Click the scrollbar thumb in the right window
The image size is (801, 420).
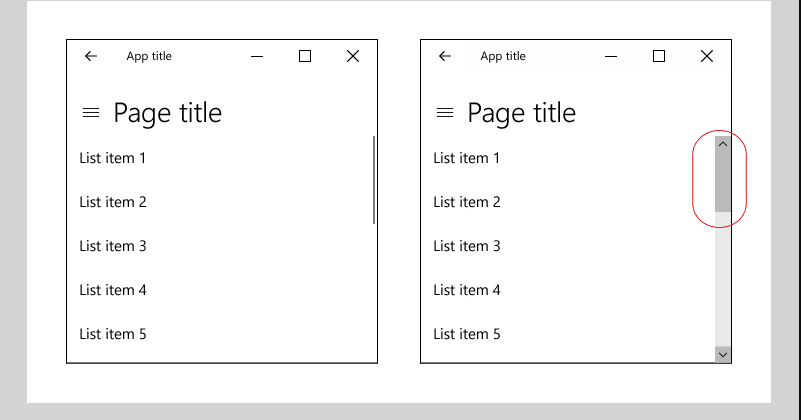[x=723, y=182]
